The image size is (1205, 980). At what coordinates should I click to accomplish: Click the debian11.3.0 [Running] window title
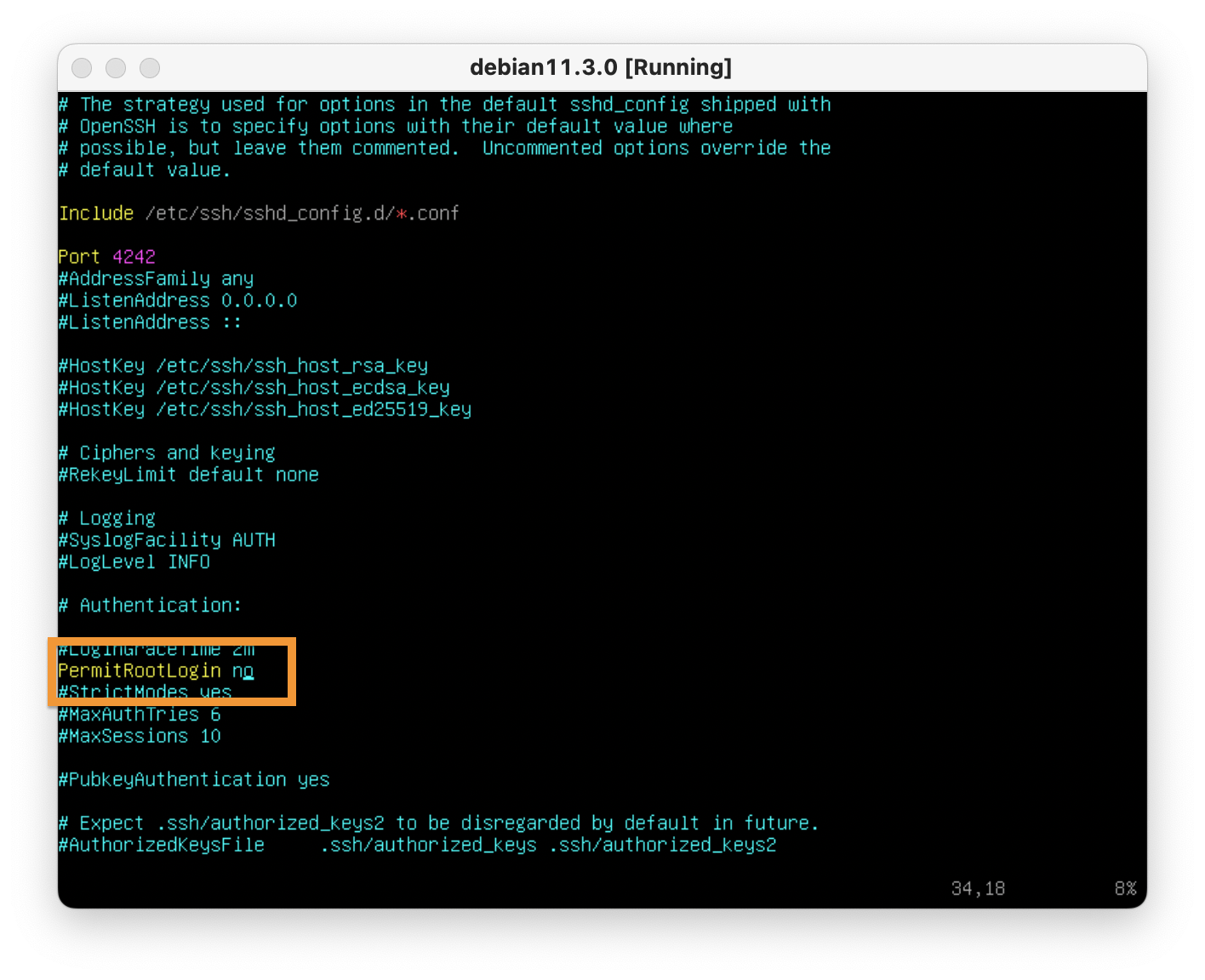[601, 67]
